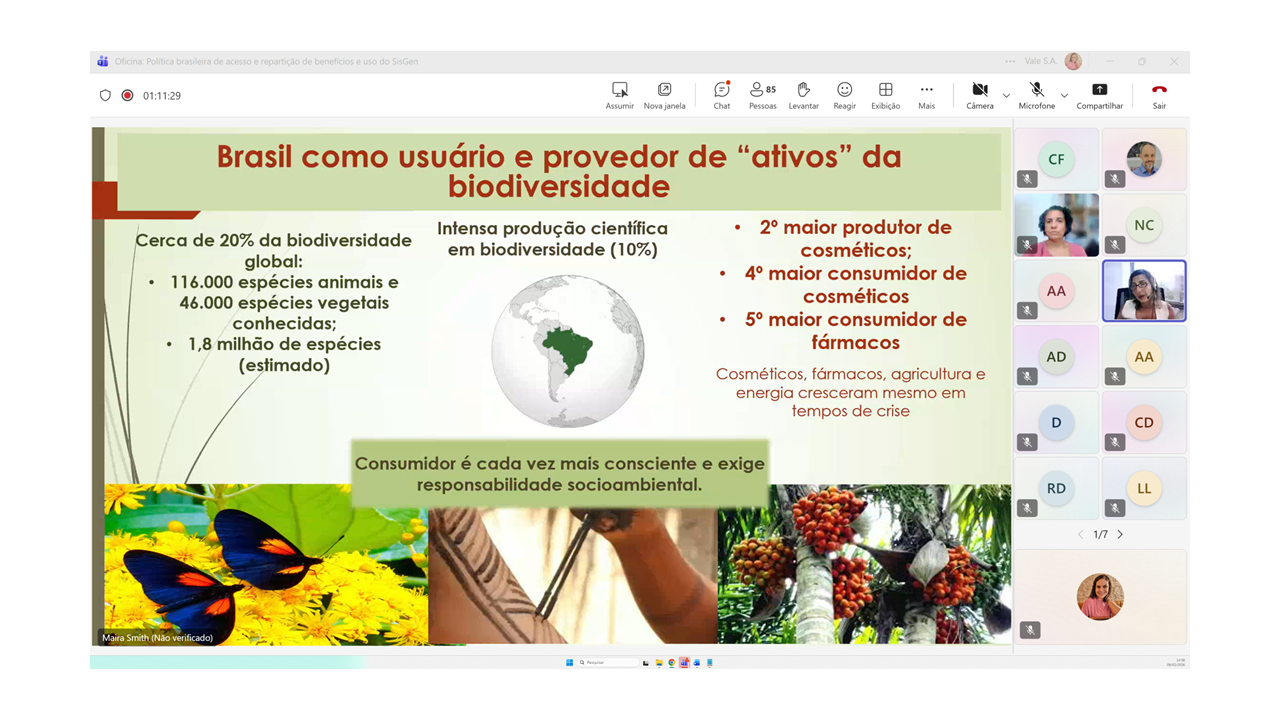Click the butterfly photo on slide
The image size is (1280, 720).
(x=266, y=564)
